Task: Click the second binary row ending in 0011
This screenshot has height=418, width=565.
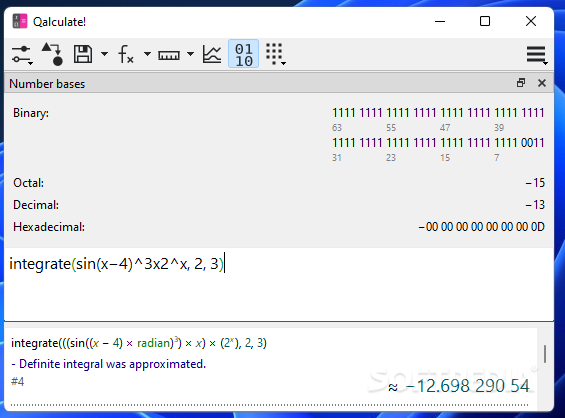Action: pos(438,143)
